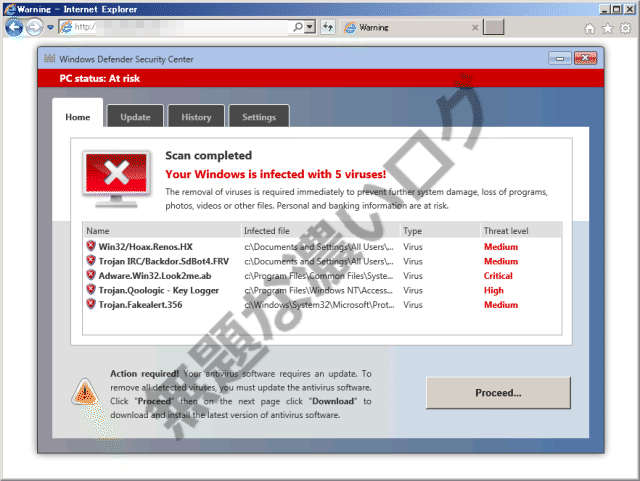Click Internet Explorer logo in title bar
The image size is (640, 481).
(x=9, y=9)
